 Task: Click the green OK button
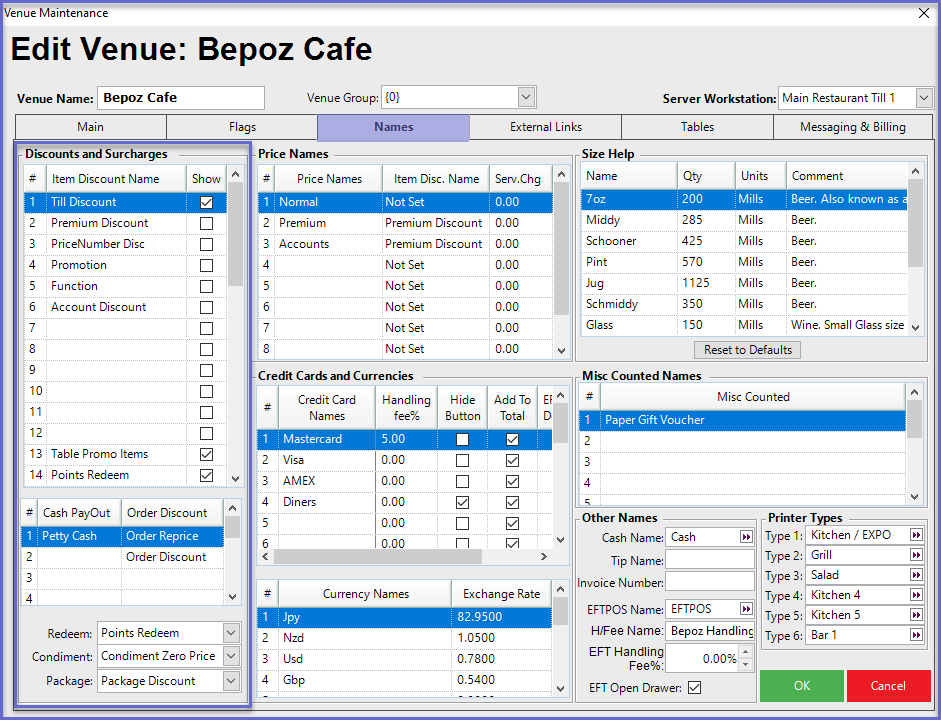click(x=801, y=686)
